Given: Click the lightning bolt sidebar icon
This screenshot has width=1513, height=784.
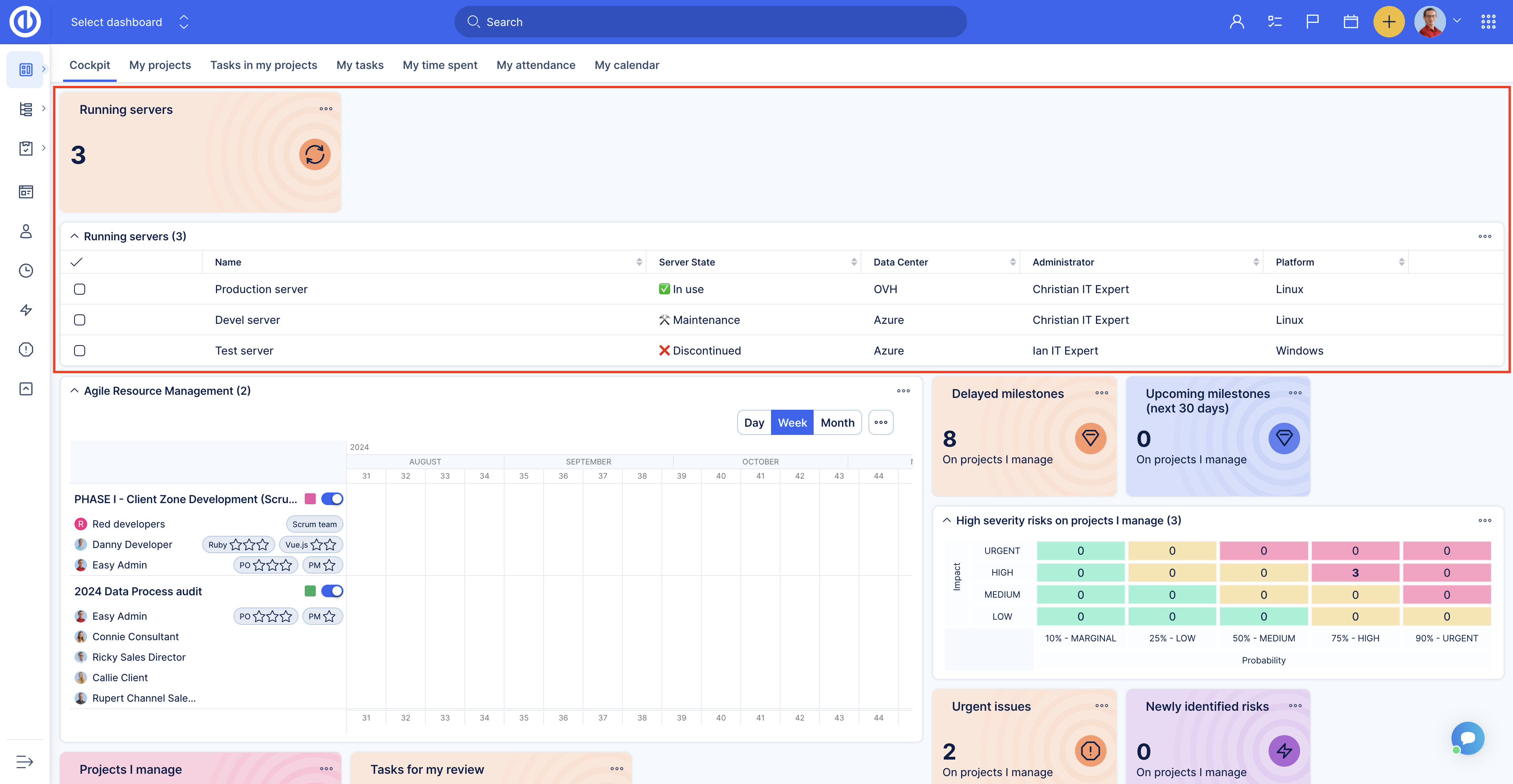Looking at the screenshot, I should tap(26, 310).
